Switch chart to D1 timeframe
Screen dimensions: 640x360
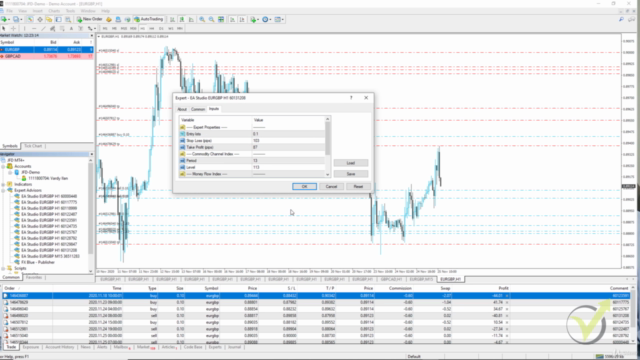coord(161,29)
